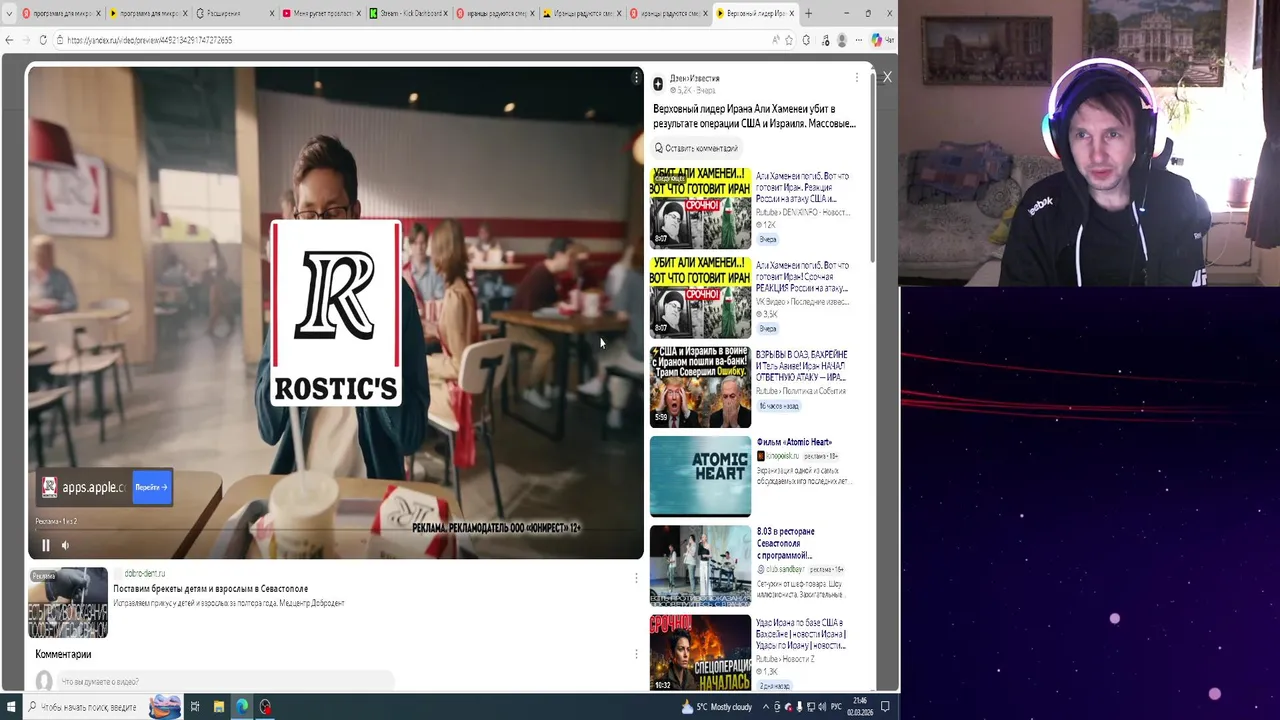The height and width of the screenshot is (720, 1280).
Task: Go back in the browser
Action: click(x=10, y=40)
